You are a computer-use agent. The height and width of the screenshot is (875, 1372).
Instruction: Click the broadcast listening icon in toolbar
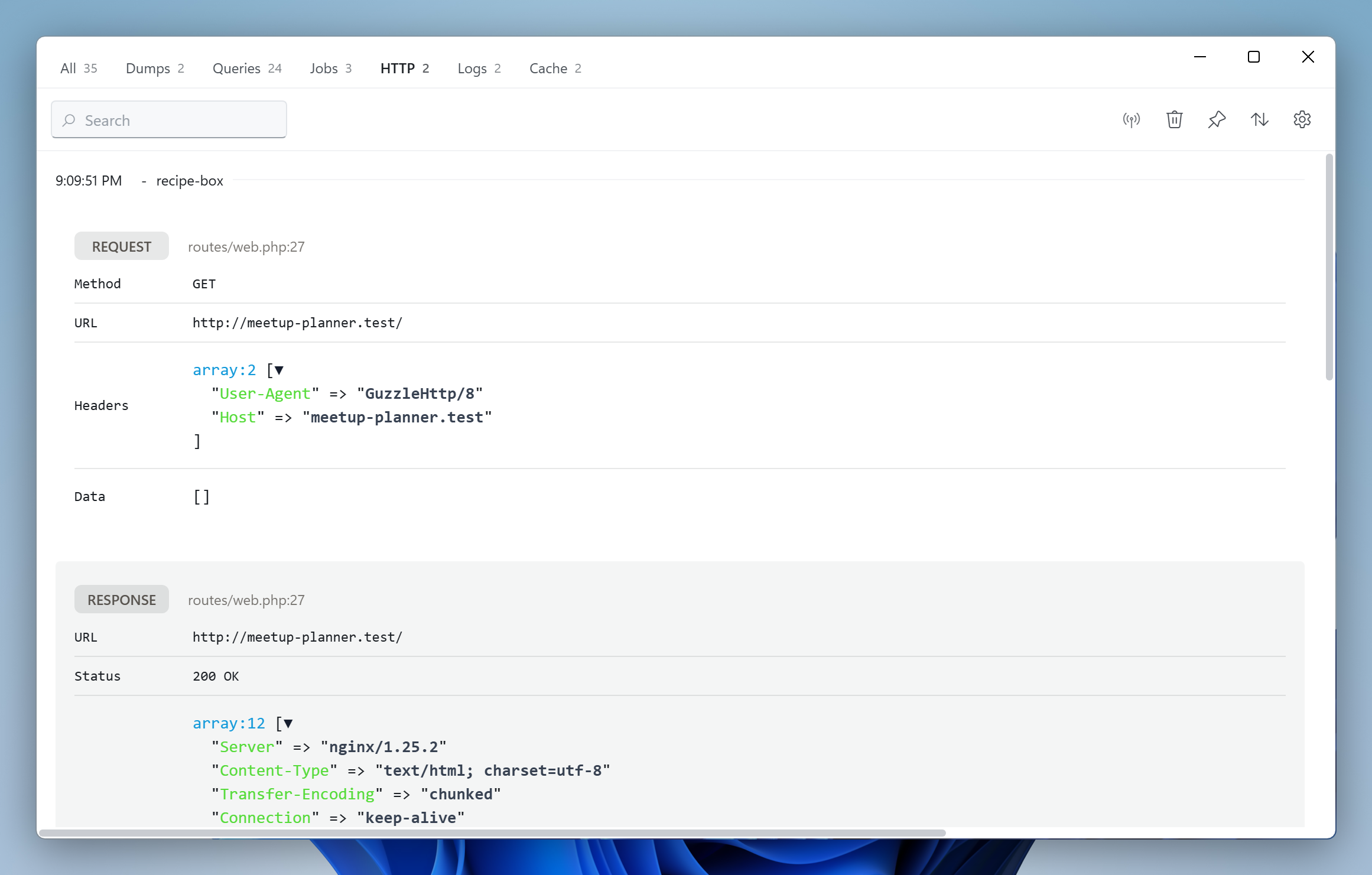tap(1131, 120)
